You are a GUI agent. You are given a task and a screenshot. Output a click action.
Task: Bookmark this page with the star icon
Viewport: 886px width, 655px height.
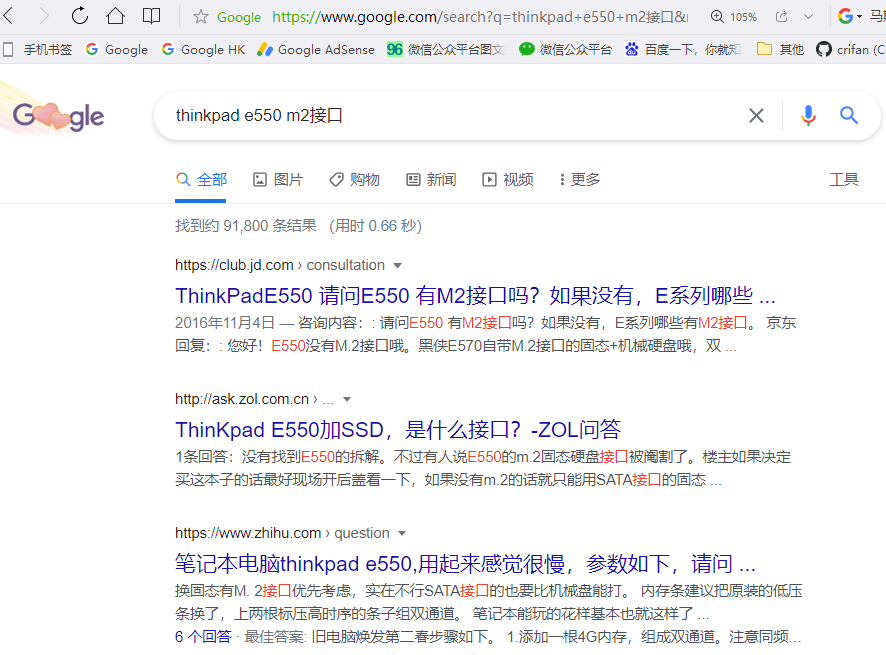pos(201,17)
